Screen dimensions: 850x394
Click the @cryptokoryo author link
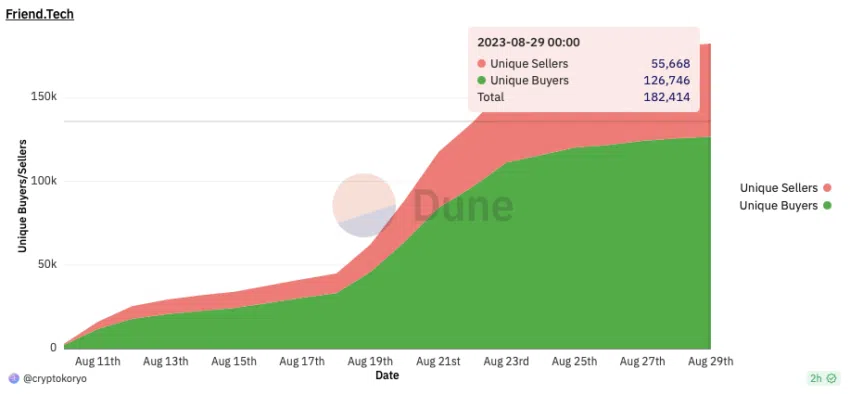(x=54, y=379)
